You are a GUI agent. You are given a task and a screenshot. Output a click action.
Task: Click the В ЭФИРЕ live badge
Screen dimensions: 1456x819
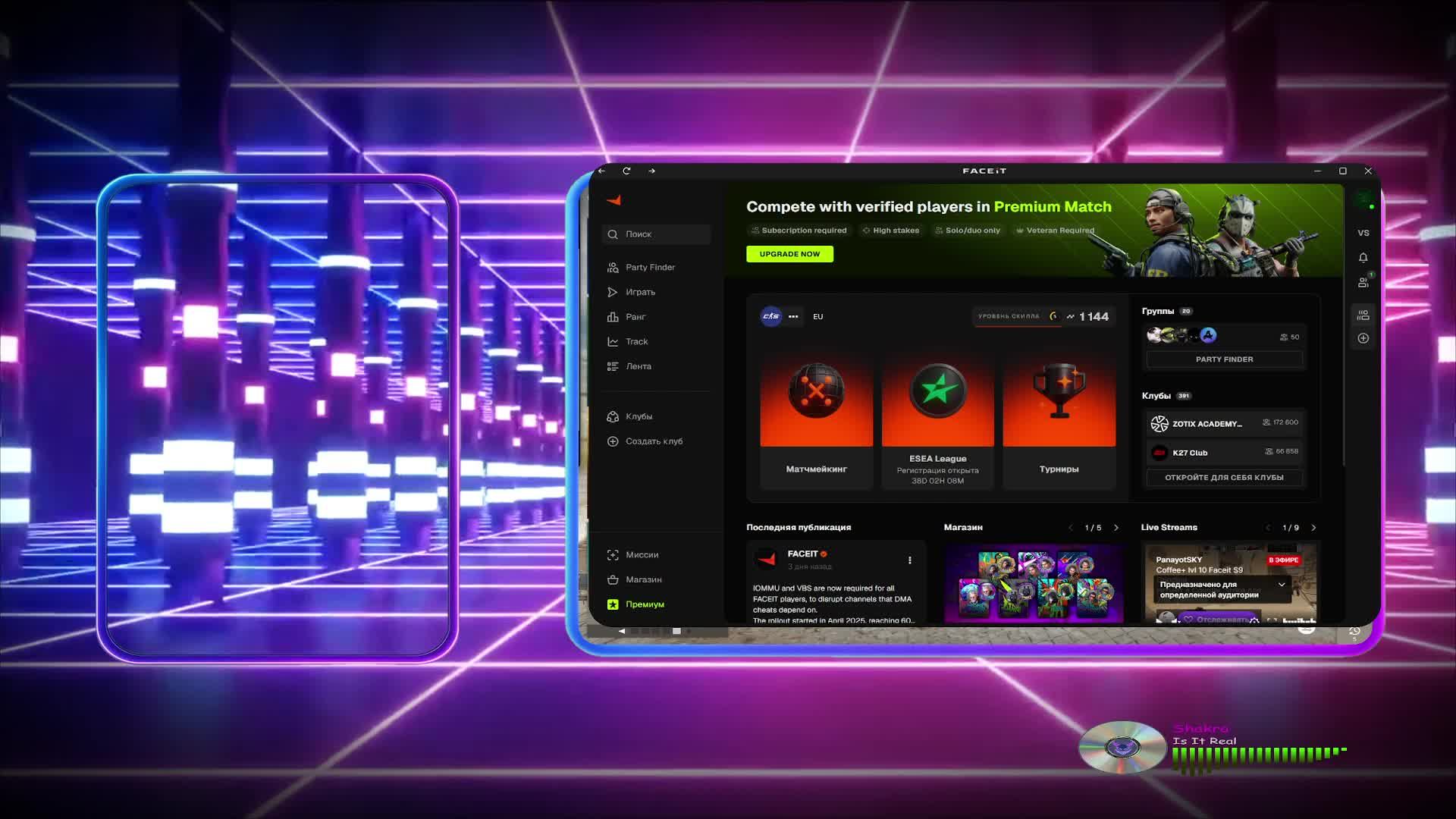coord(1284,560)
